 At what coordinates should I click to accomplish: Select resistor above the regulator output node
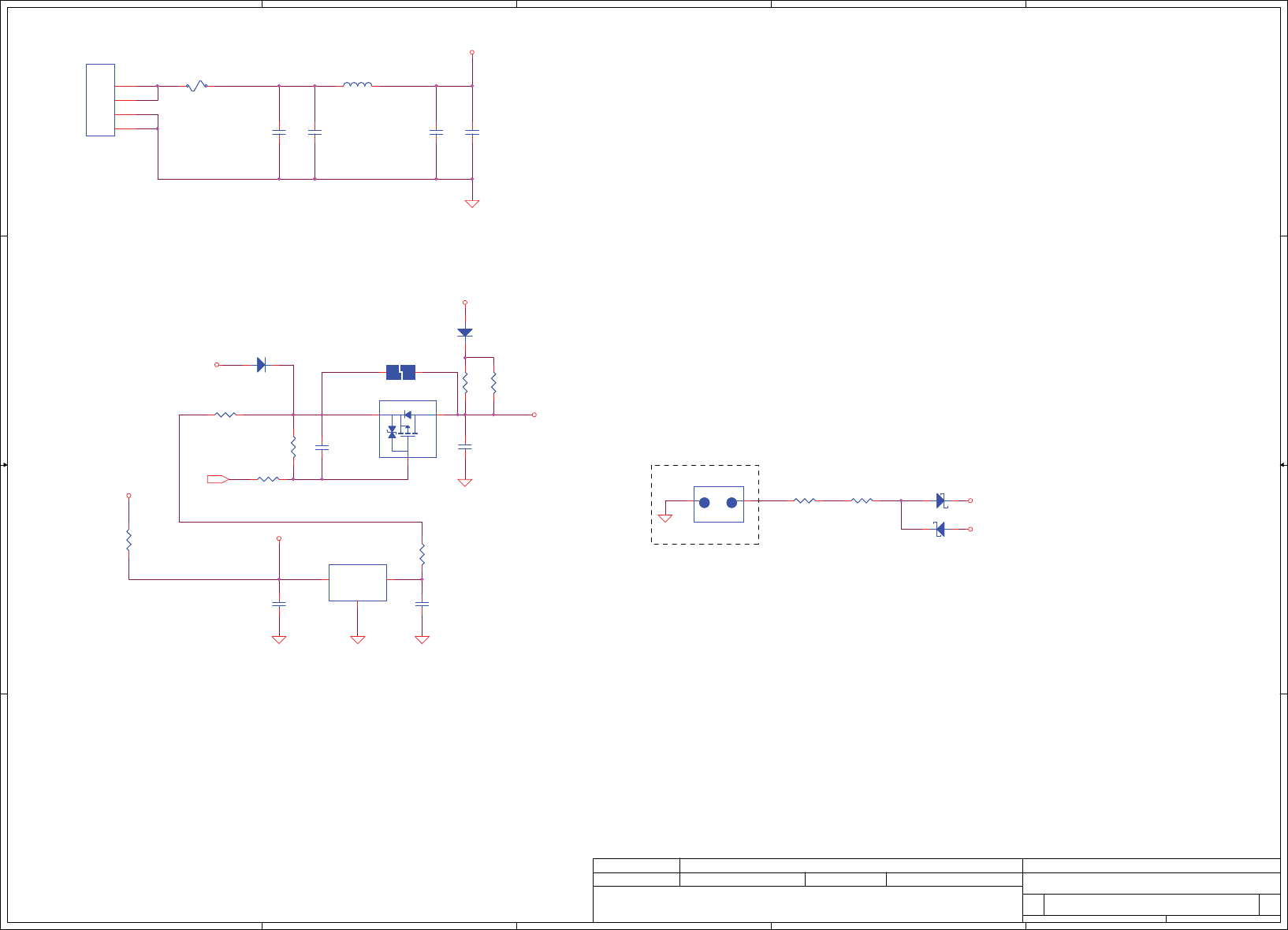coord(422,554)
